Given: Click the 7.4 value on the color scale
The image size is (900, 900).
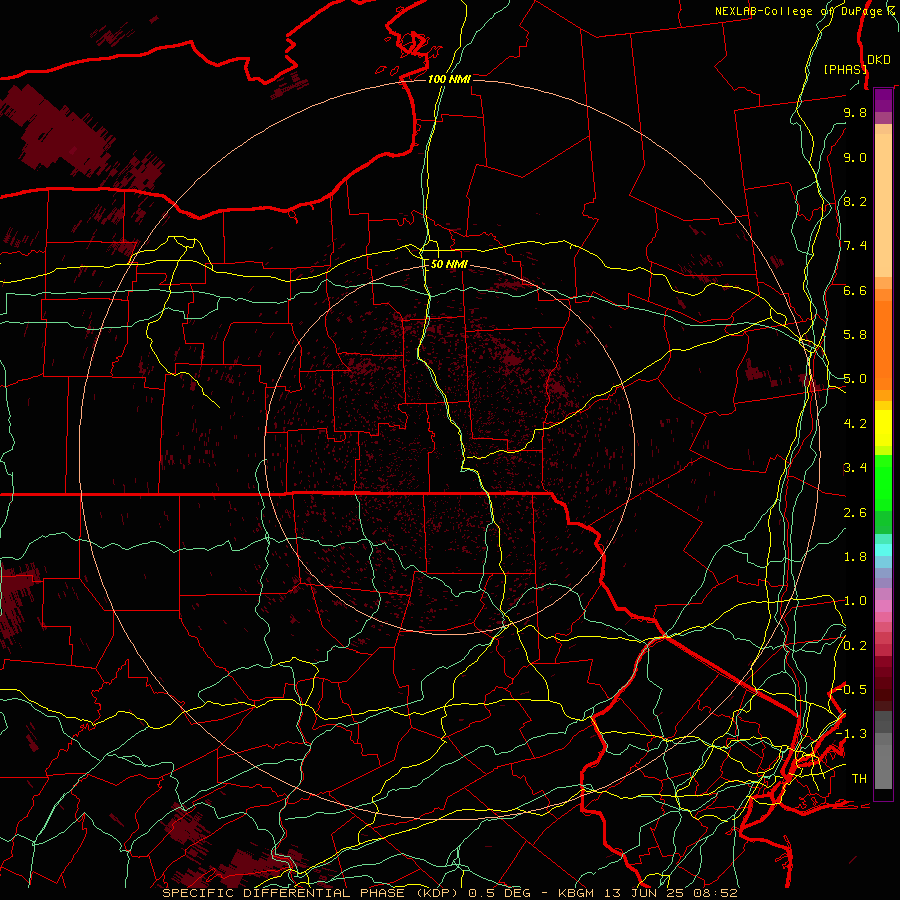Looking at the screenshot, I should pos(855,246).
